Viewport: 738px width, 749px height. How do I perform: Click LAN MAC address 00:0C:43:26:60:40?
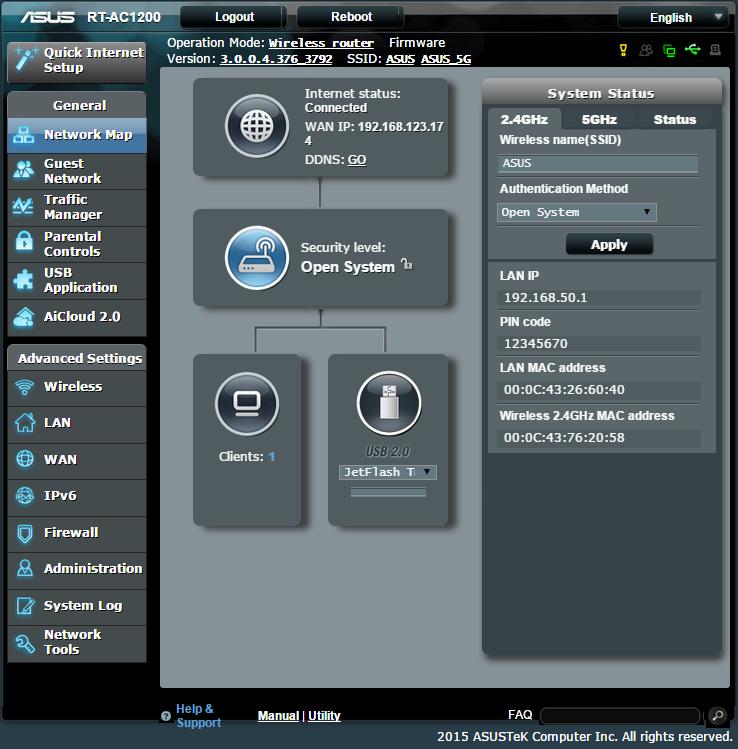(564, 390)
